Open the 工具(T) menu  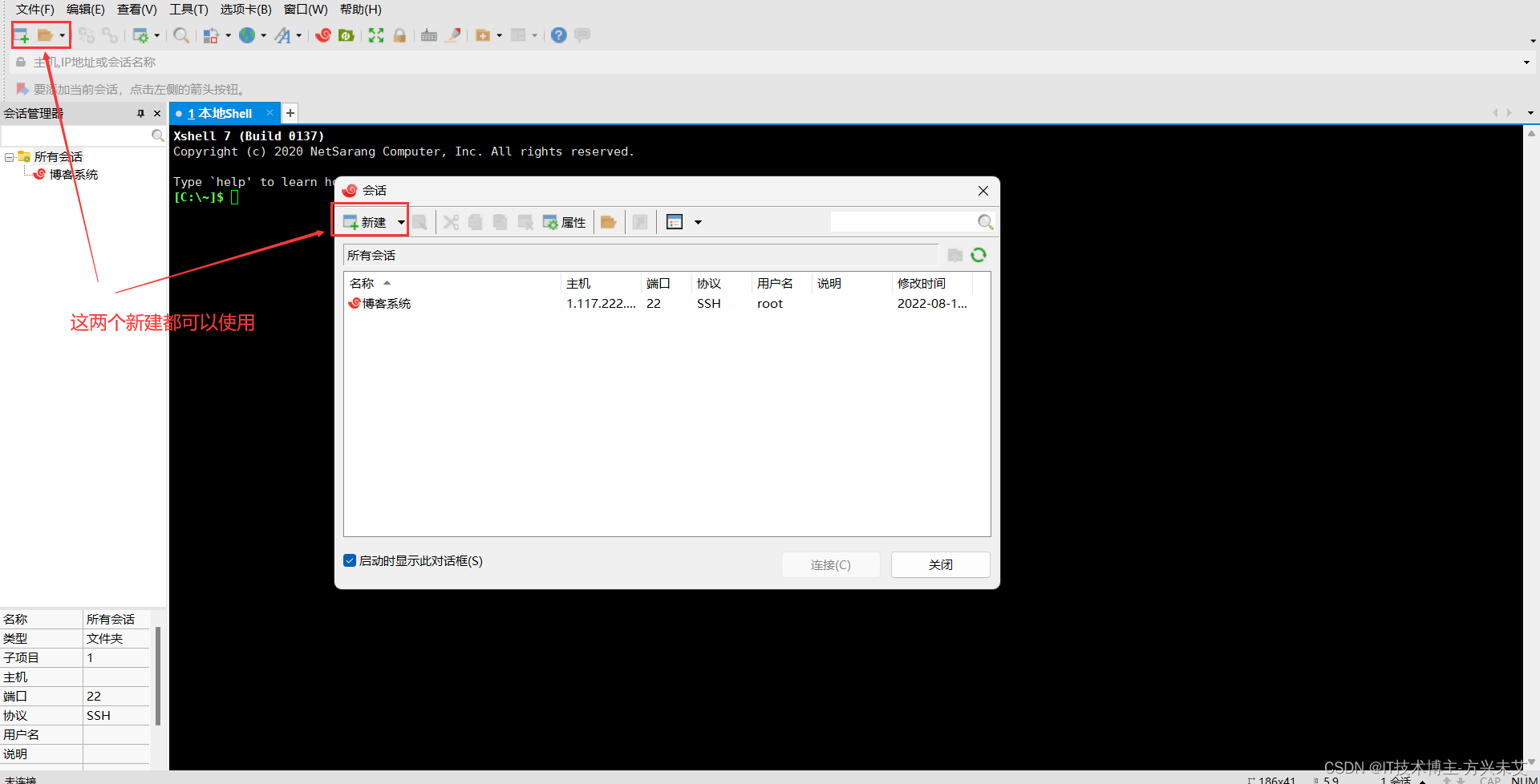(x=188, y=10)
